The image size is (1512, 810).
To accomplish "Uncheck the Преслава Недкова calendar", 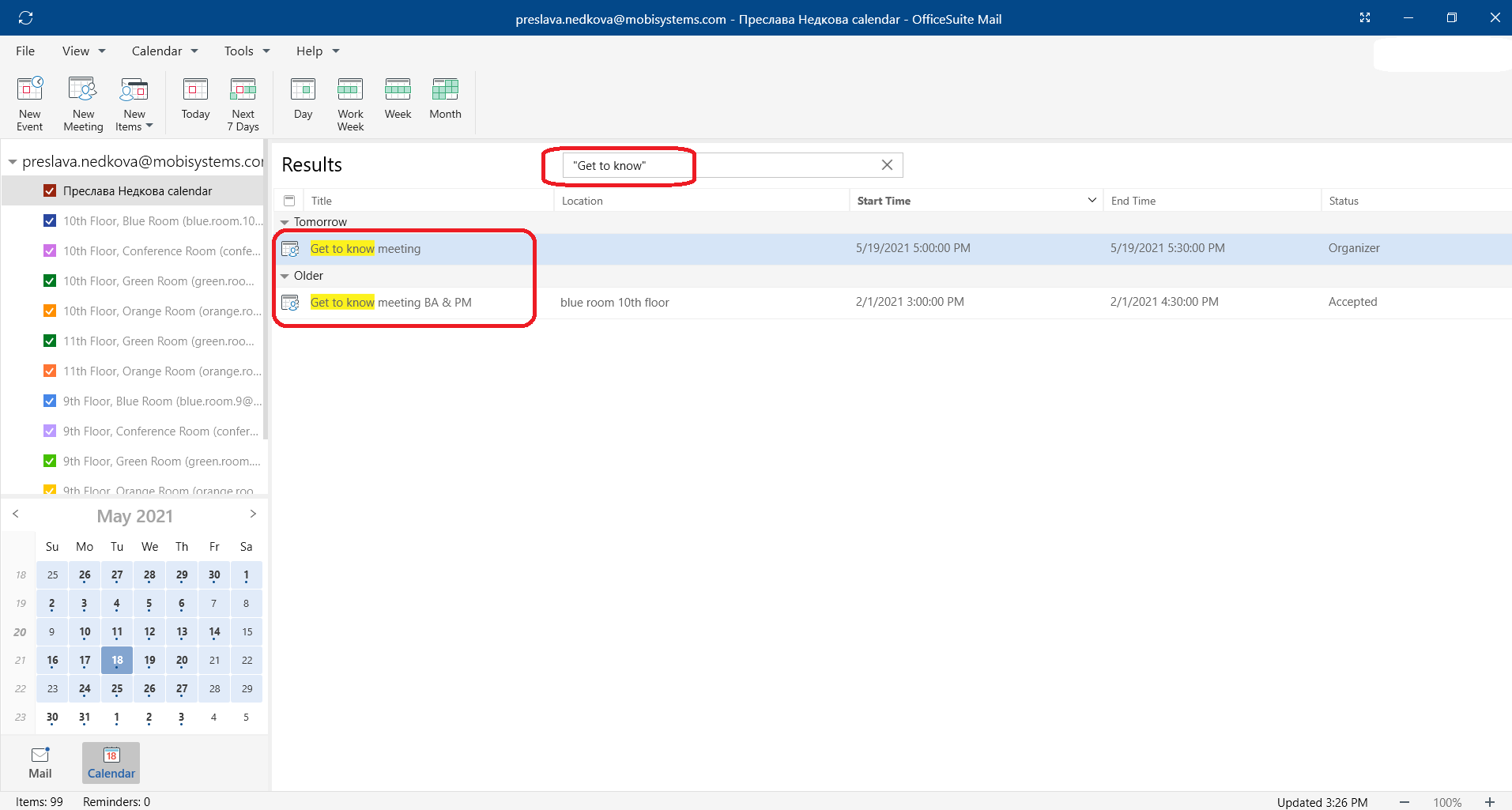I will pyautogui.click(x=49, y=190).
